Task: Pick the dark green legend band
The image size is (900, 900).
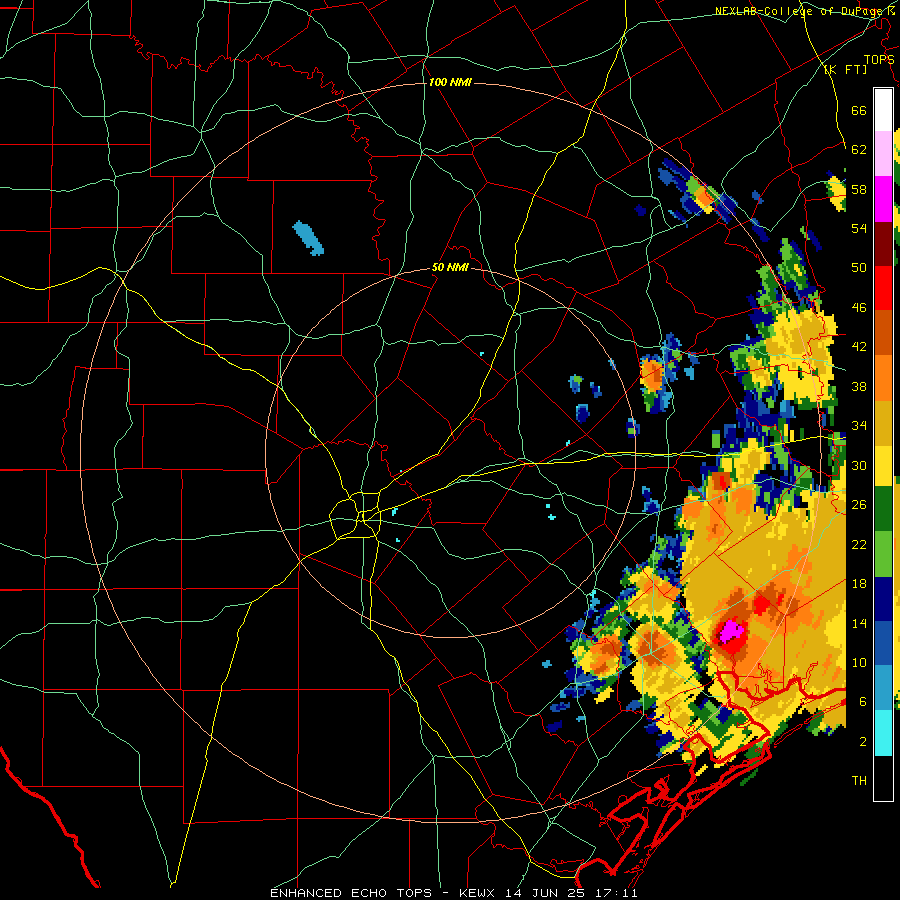Action: (x=883, y=509)
